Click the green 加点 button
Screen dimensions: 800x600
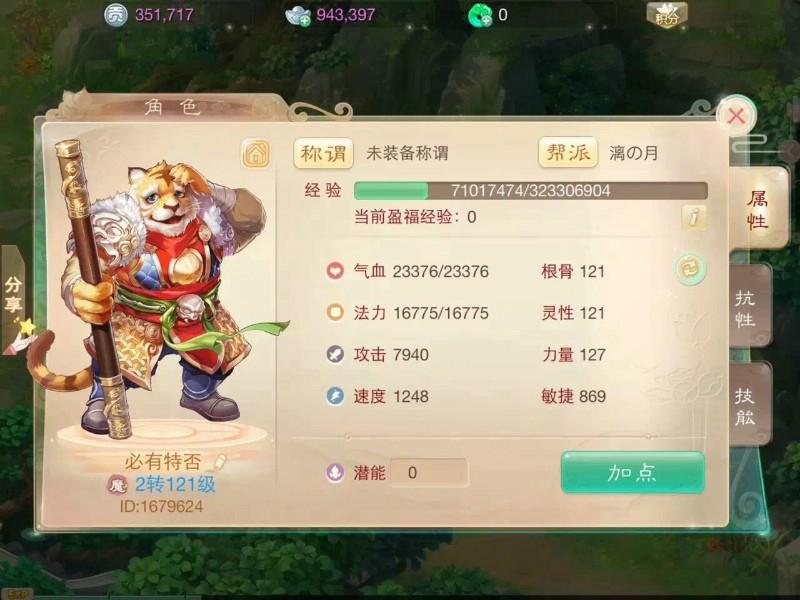pyautogui.click(x=633, y=472)
